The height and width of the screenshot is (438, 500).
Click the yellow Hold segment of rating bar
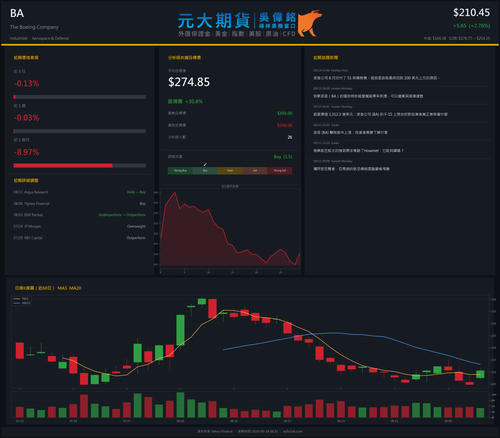coord(230,171)
